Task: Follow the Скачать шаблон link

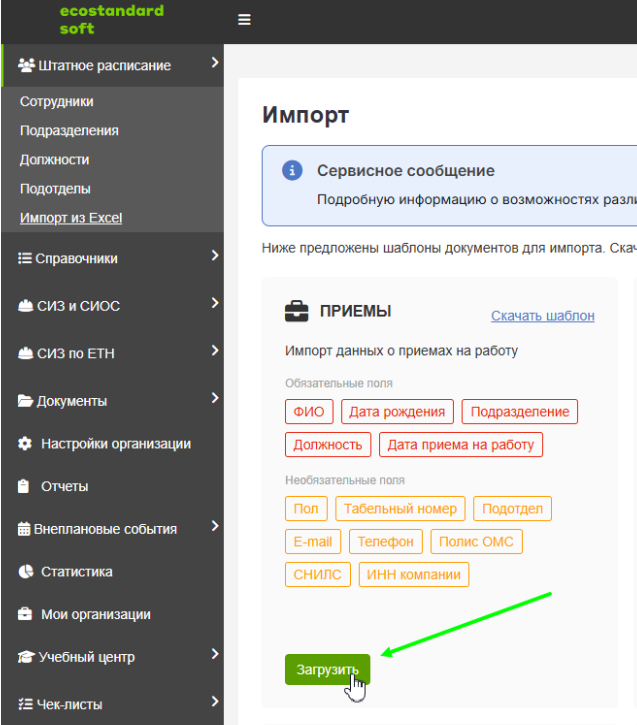Action: [x=543, y=316]
